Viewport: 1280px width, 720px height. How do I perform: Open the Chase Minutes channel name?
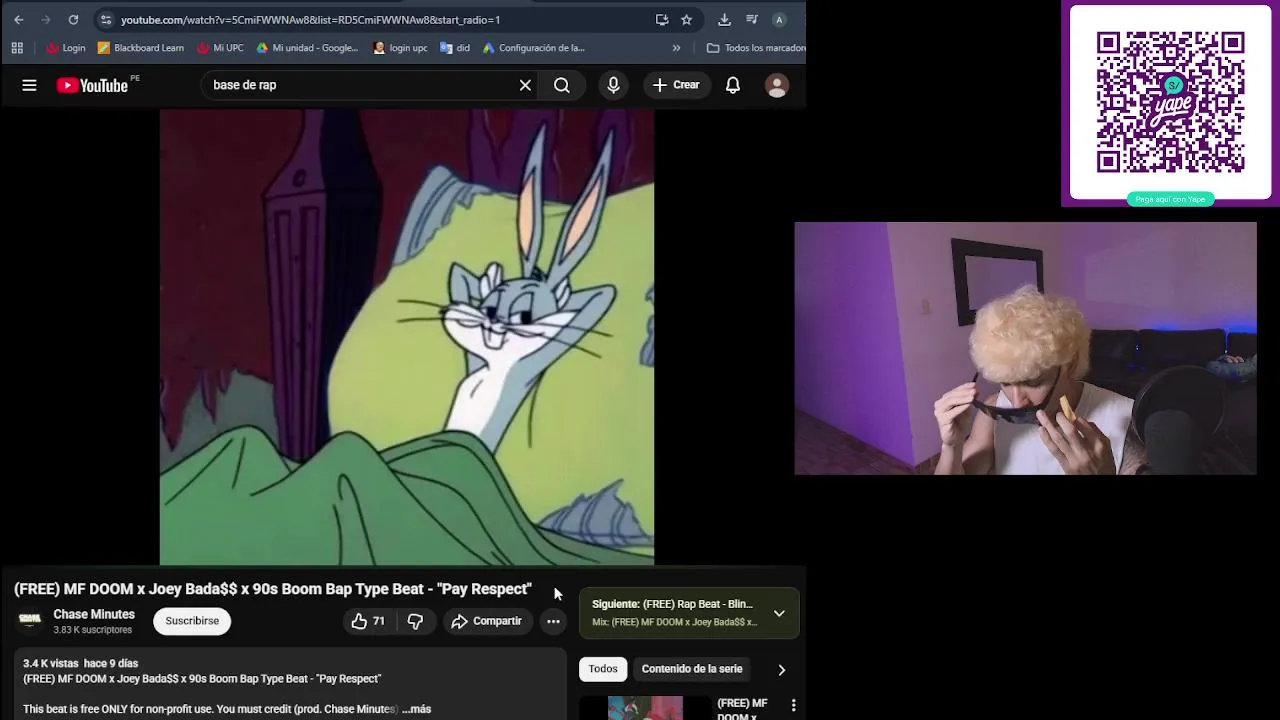[x=94, y=614]
